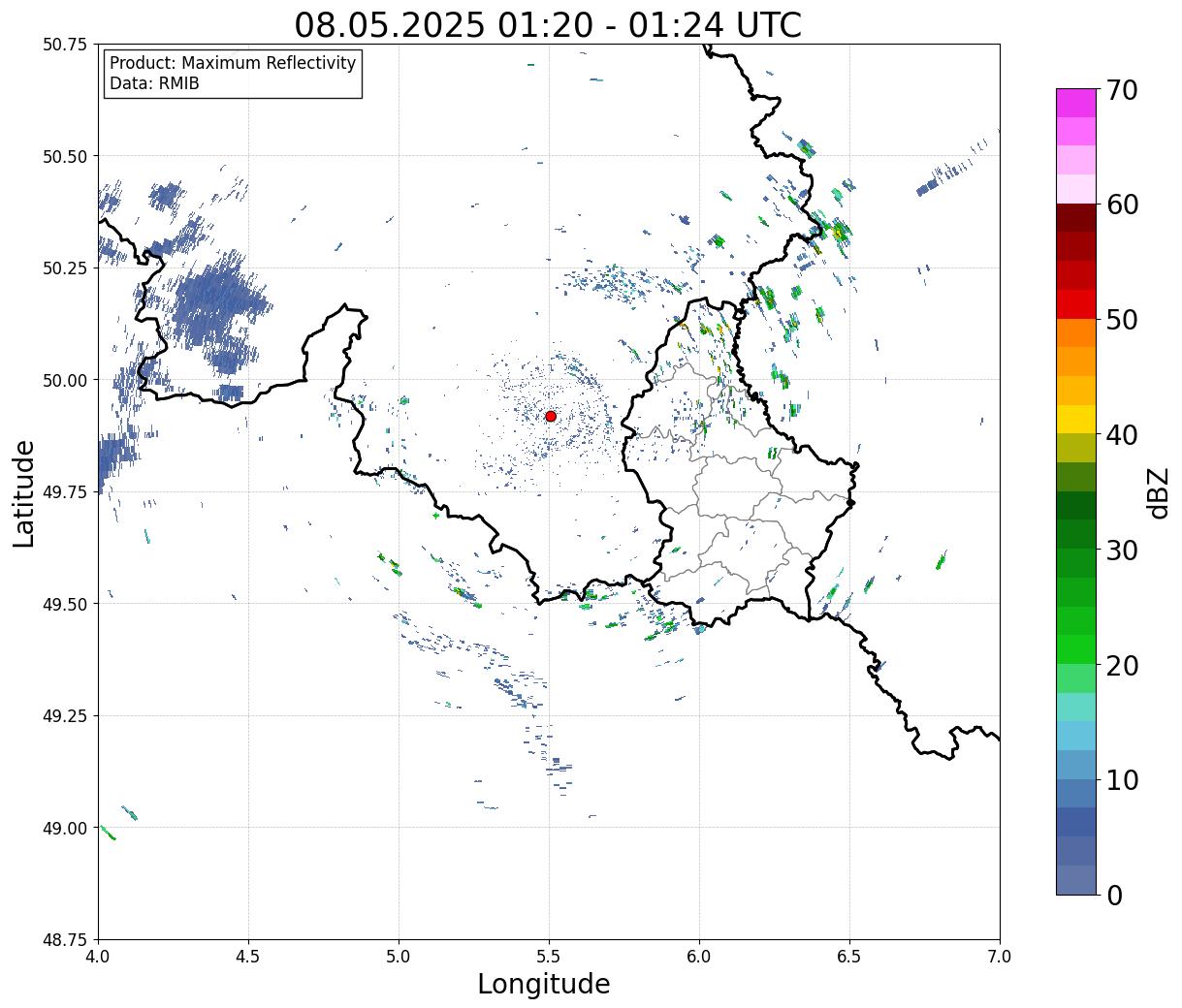
Task: Click the 'Latitude' axis label
Action: point(24,492)
